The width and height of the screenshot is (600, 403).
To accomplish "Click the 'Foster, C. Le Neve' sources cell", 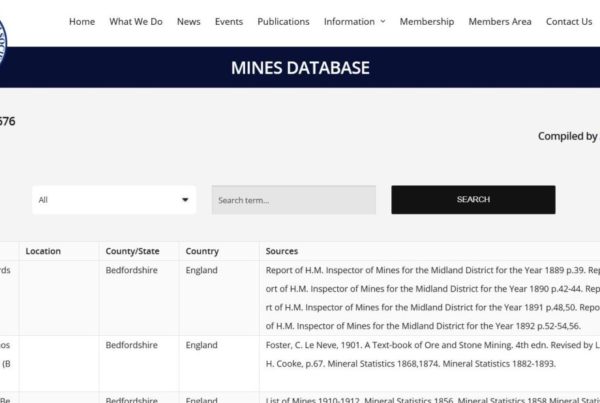I will click(430, 364).
